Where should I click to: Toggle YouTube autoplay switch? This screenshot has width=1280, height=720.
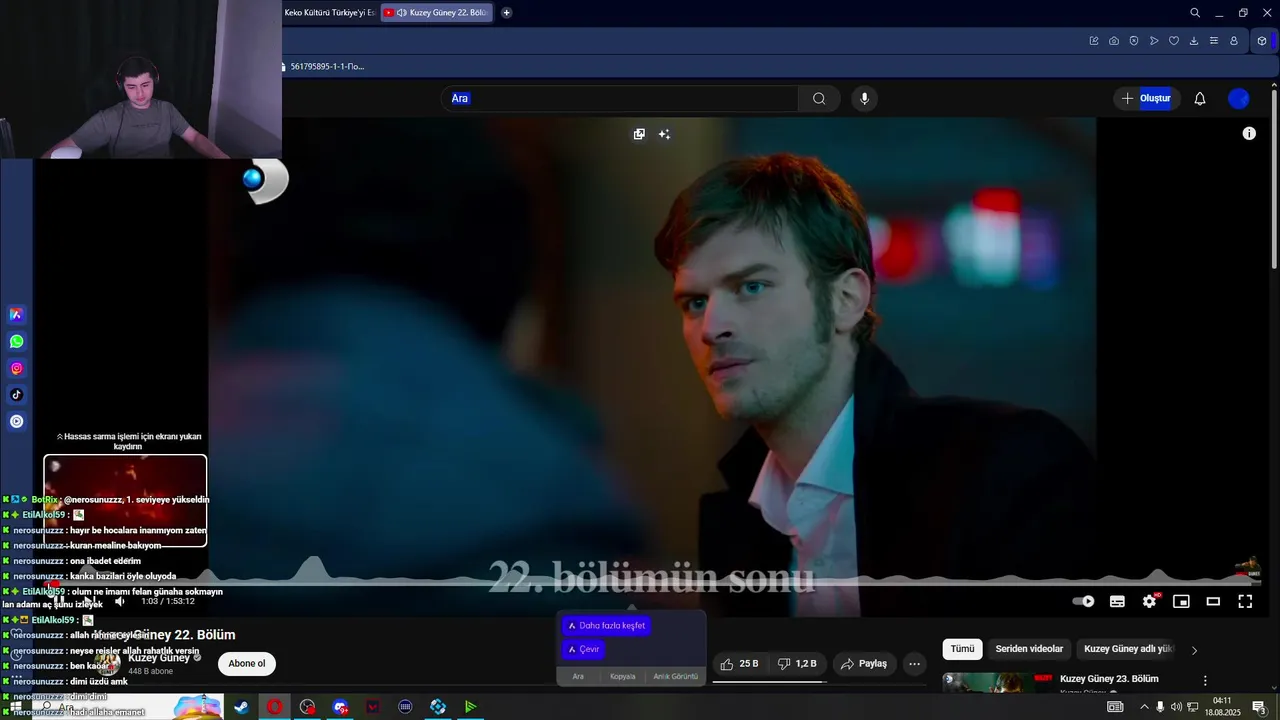tap(1083, 601)
